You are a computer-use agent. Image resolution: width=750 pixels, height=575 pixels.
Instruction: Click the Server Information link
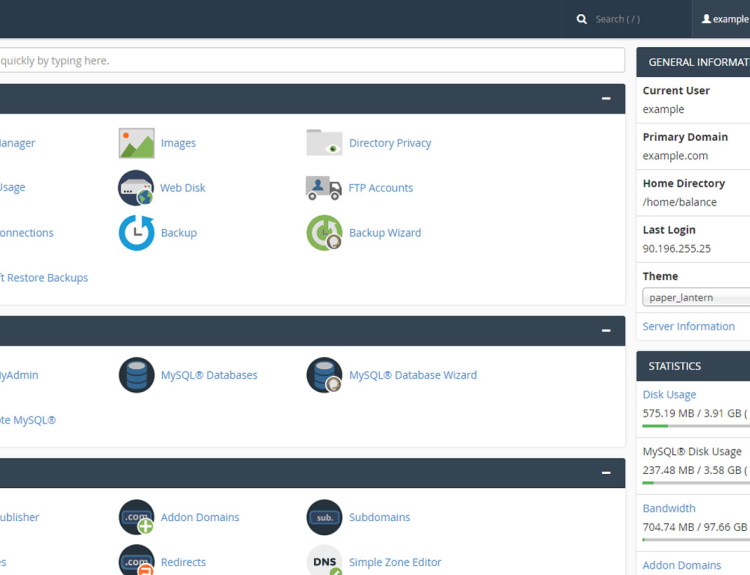tap(688, 326)
